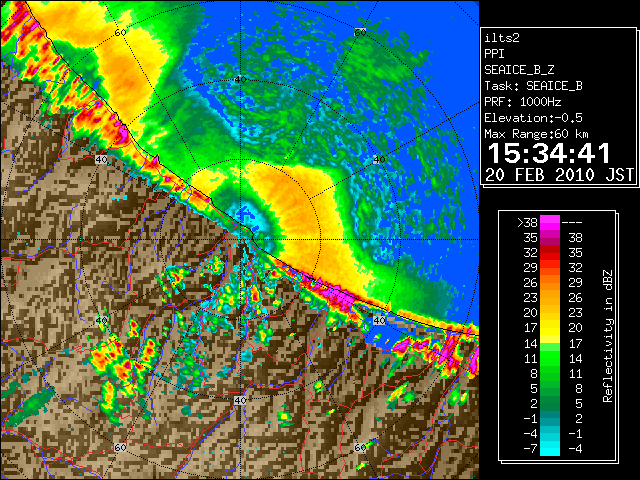Pick the yellow legend swatch for 17–20 dBZ
Screen dimensions: 640x480
550,328
